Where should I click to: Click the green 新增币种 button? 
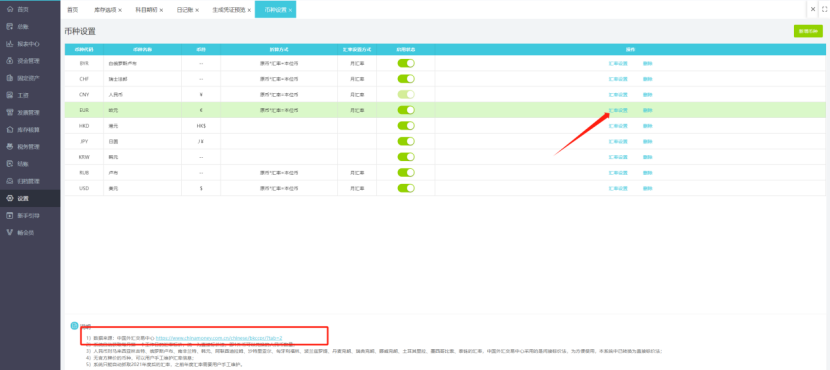coord(808,31)
